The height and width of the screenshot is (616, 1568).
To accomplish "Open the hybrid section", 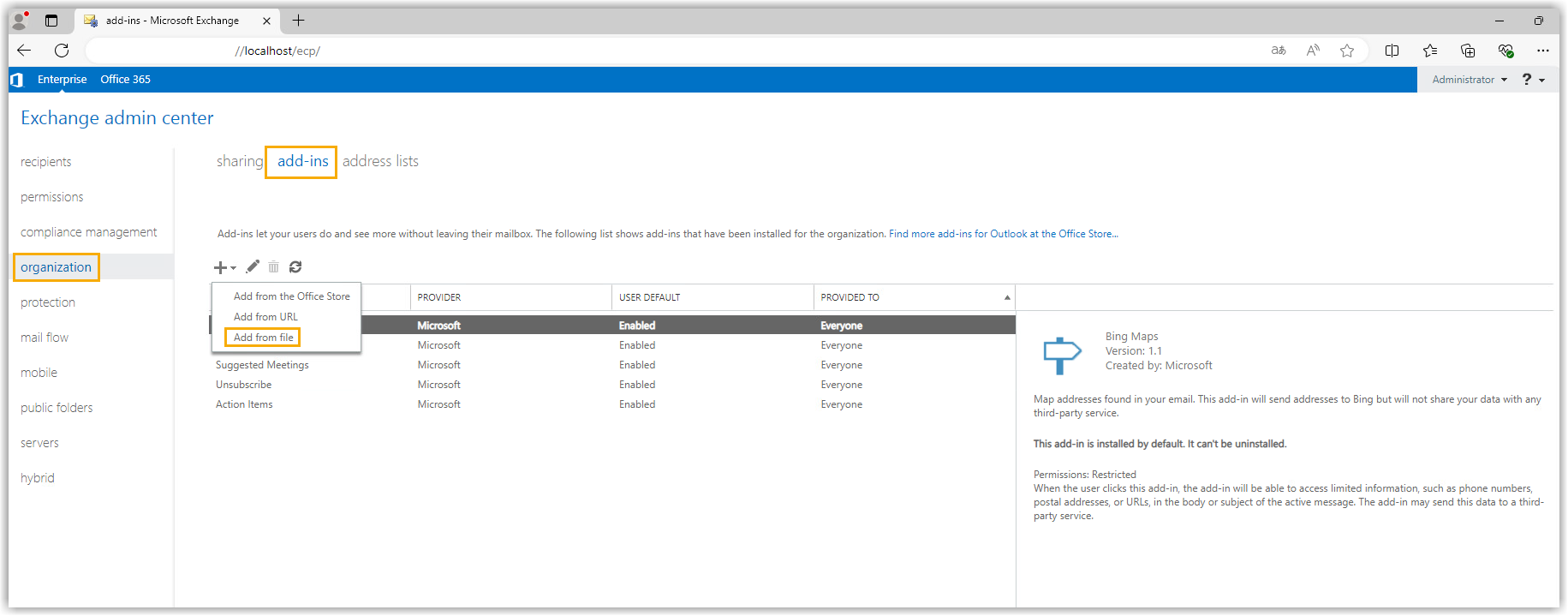I will (x=38, y=478).
